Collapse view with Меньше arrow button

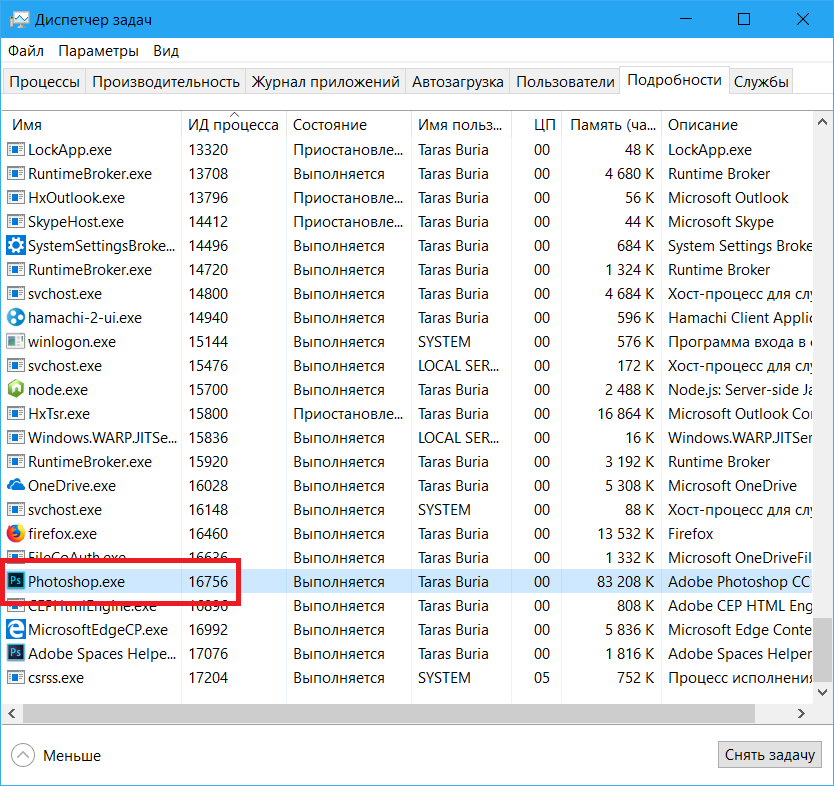[x=23, y=755]
